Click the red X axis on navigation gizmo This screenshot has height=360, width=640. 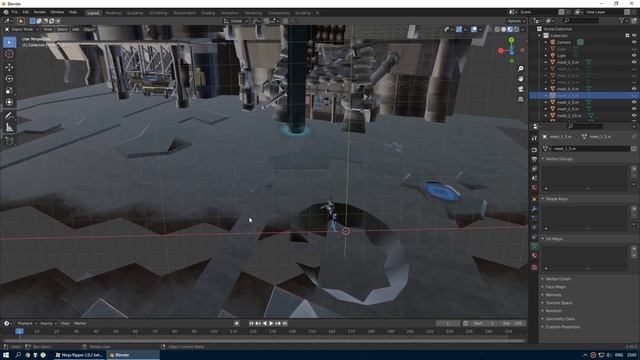pyautogui.click(x=501, y=51)
